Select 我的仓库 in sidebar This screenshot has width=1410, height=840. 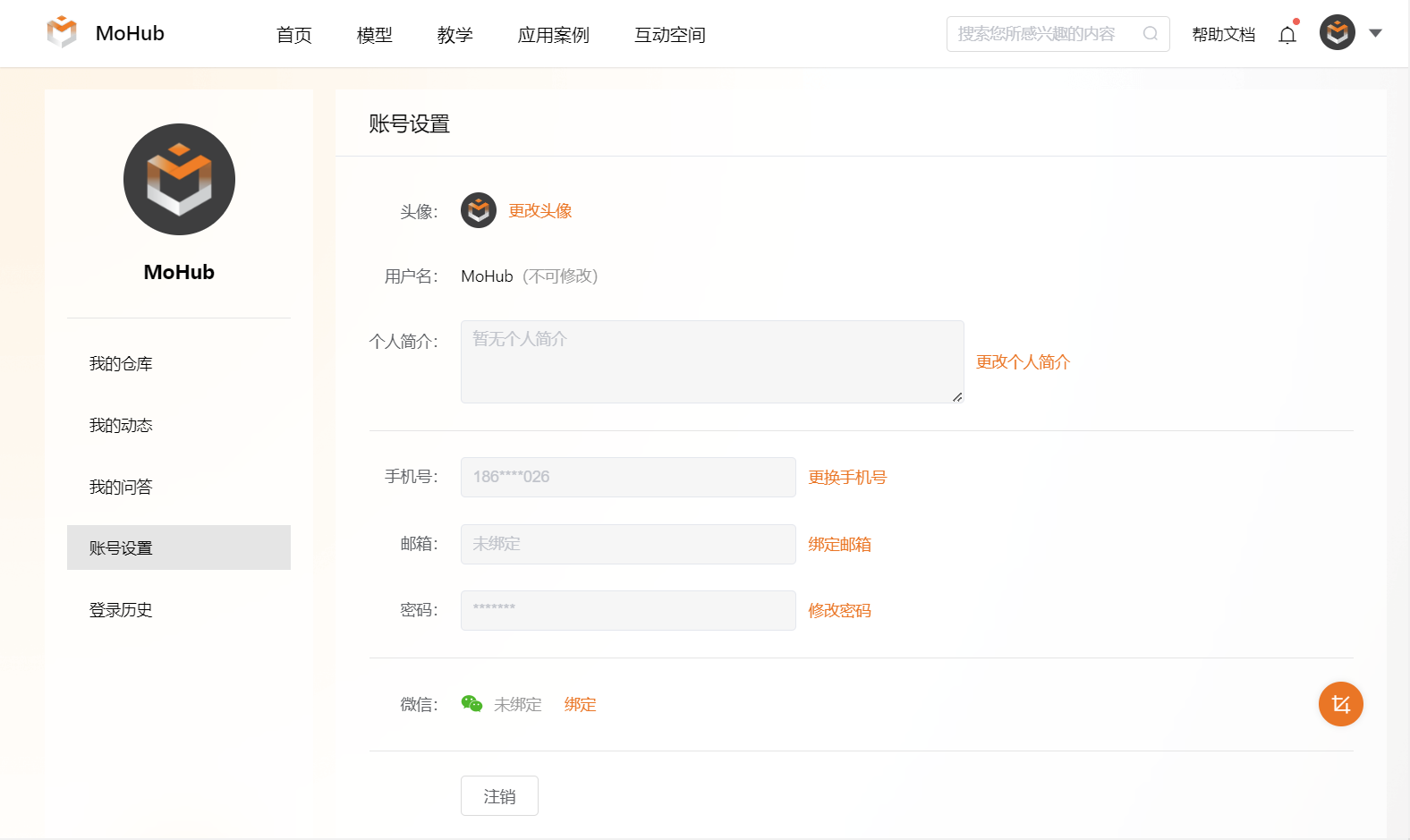(179, 363)
